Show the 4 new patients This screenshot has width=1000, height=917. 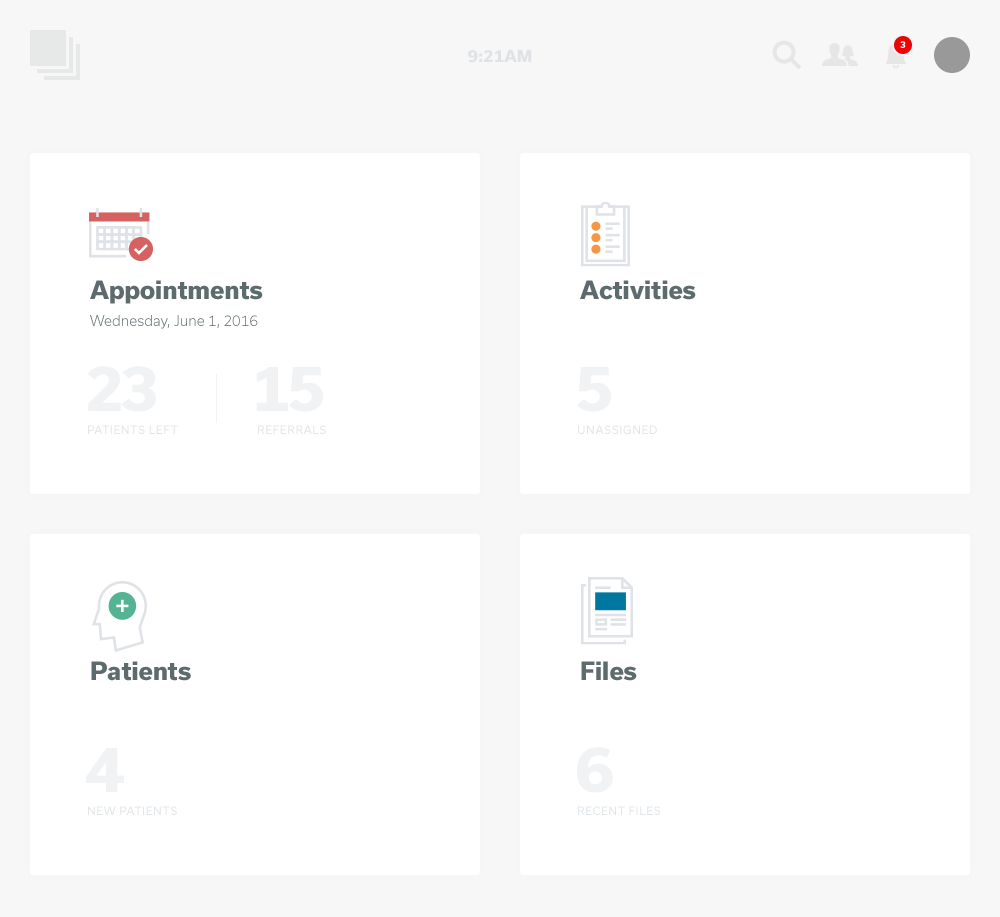pyautogui.click(x=106, y=771)
